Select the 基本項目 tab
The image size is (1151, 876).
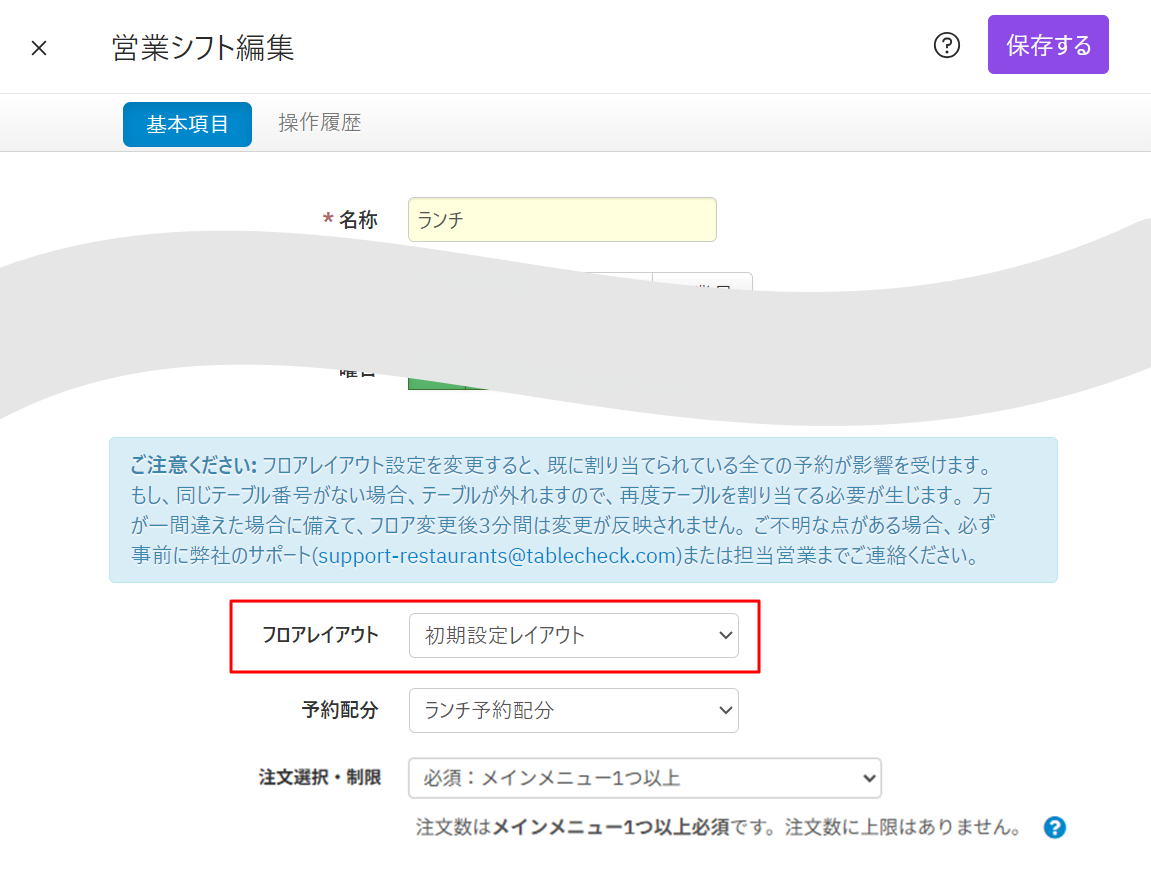187,124
